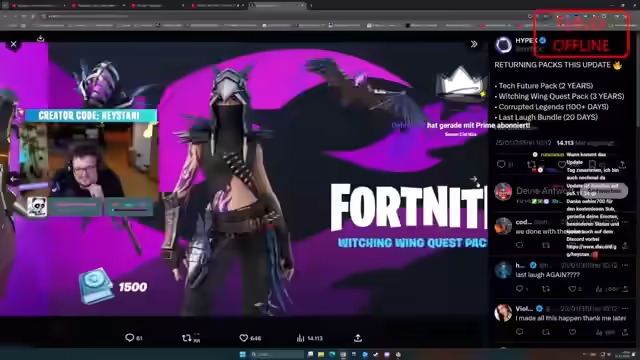The image size is (640, 360).
Task: Click share icon on the HYPEX post in sidebar
Action: tap(622, 164)
